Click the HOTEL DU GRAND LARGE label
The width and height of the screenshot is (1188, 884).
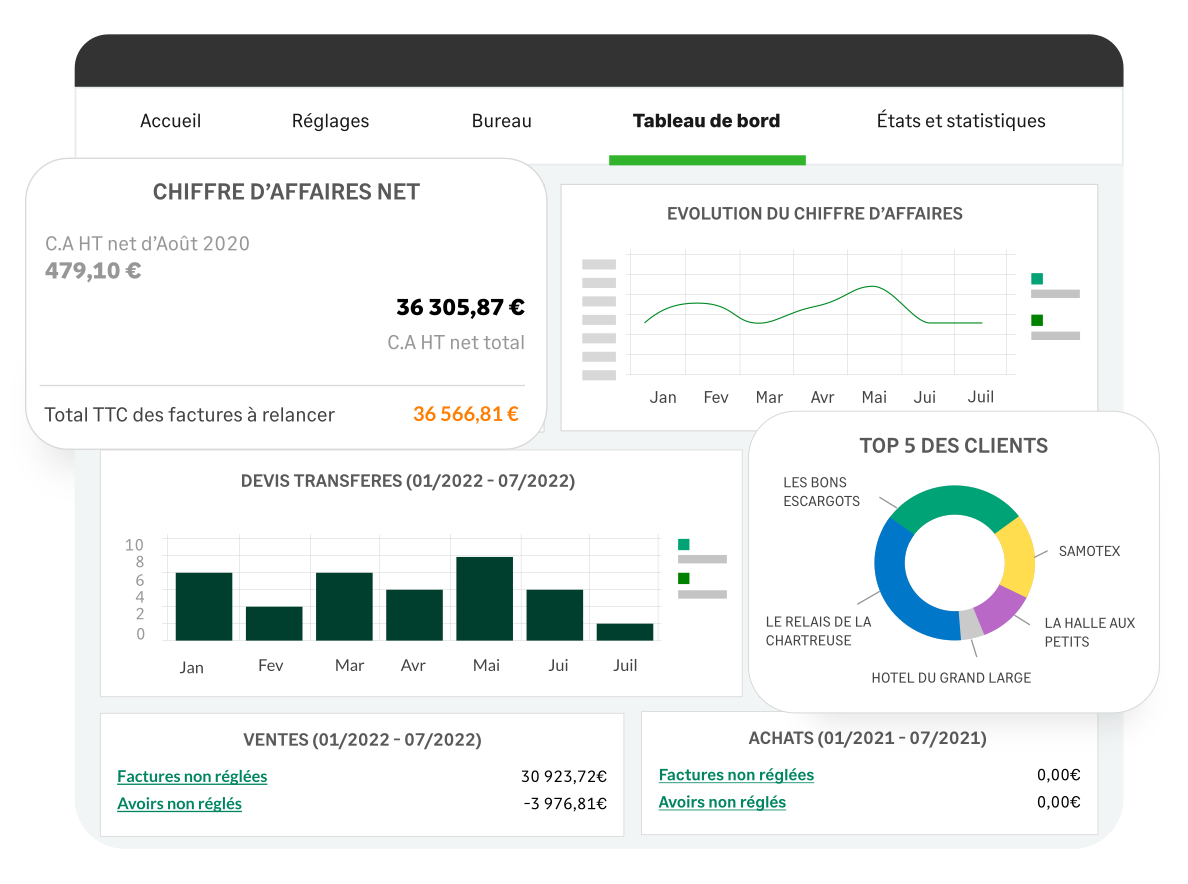click(x=951, y=678)
